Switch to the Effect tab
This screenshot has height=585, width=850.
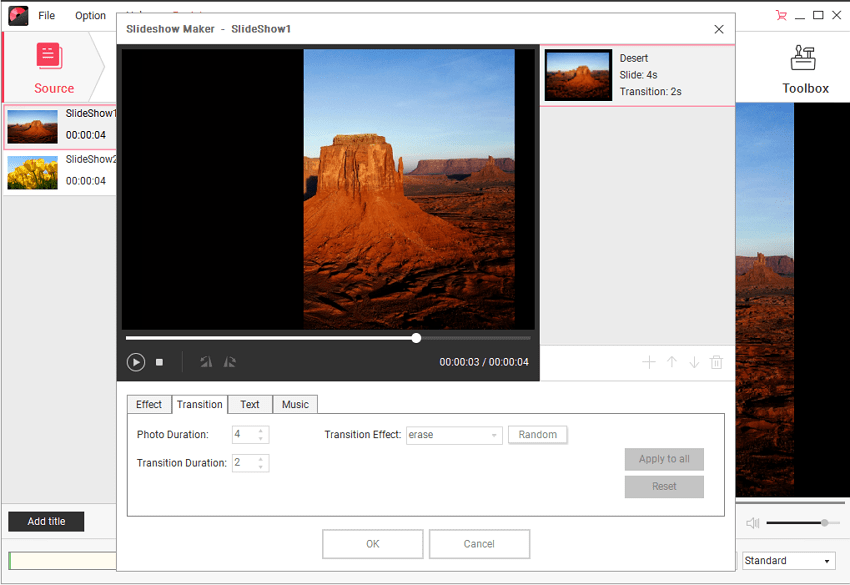point(149,404)
